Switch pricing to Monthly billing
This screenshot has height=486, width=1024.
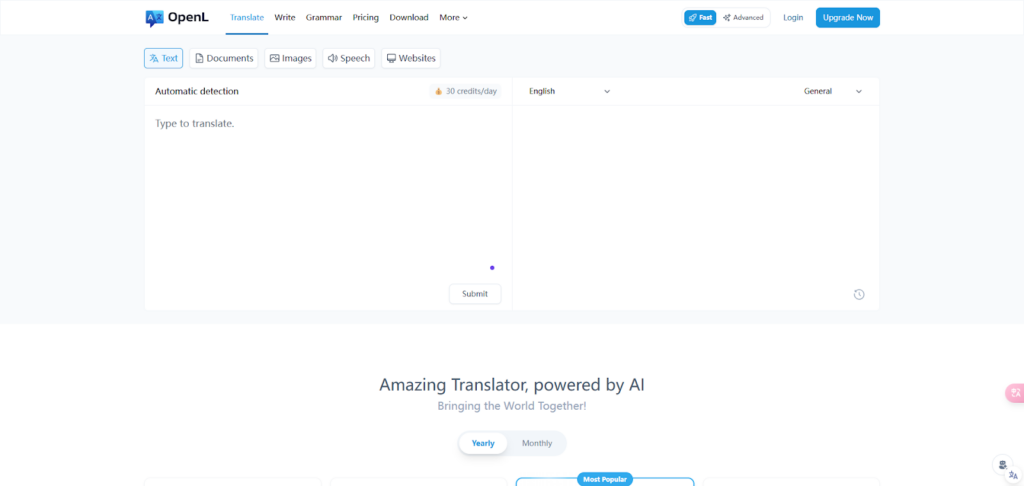[537, 443]
